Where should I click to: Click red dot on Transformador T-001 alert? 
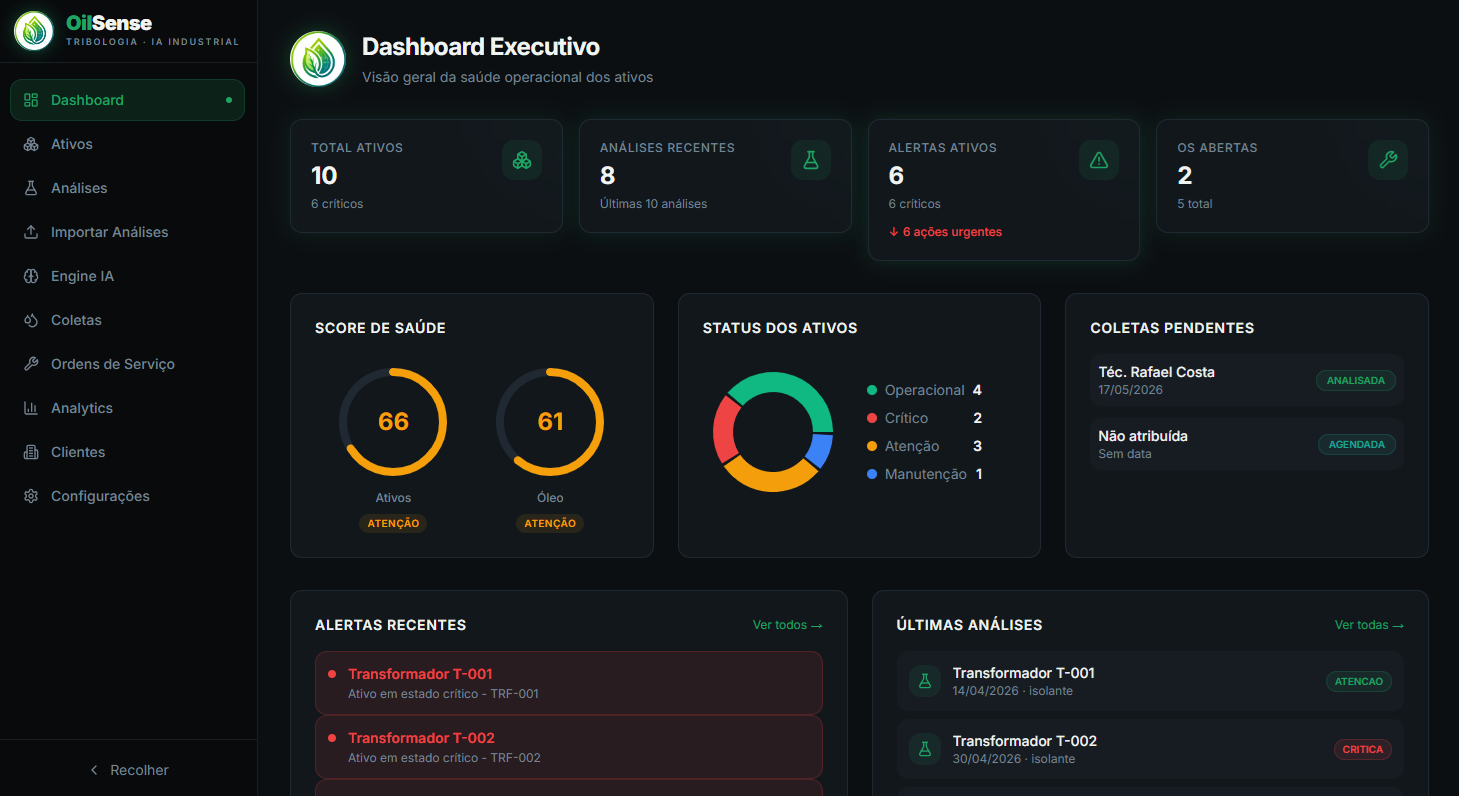click(332, 674)
